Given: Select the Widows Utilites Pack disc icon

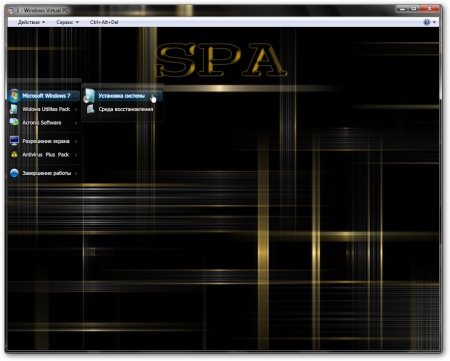Looking at the screenshot, I should [14, 109].
